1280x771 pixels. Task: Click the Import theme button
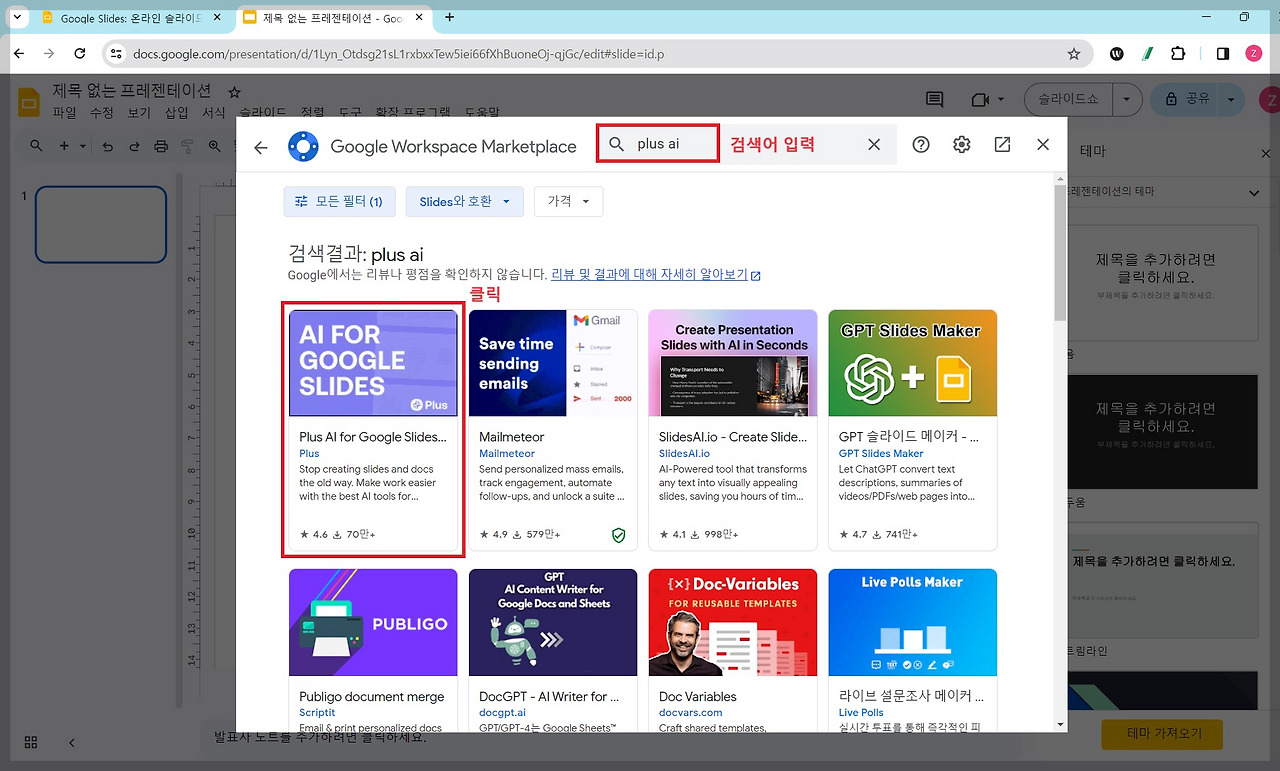(1161, 733)
